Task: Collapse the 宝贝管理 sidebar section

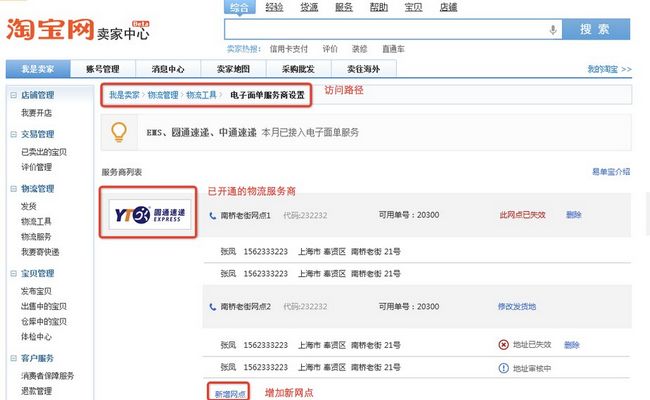Action: pyautogui.click(x=13, y=273)
